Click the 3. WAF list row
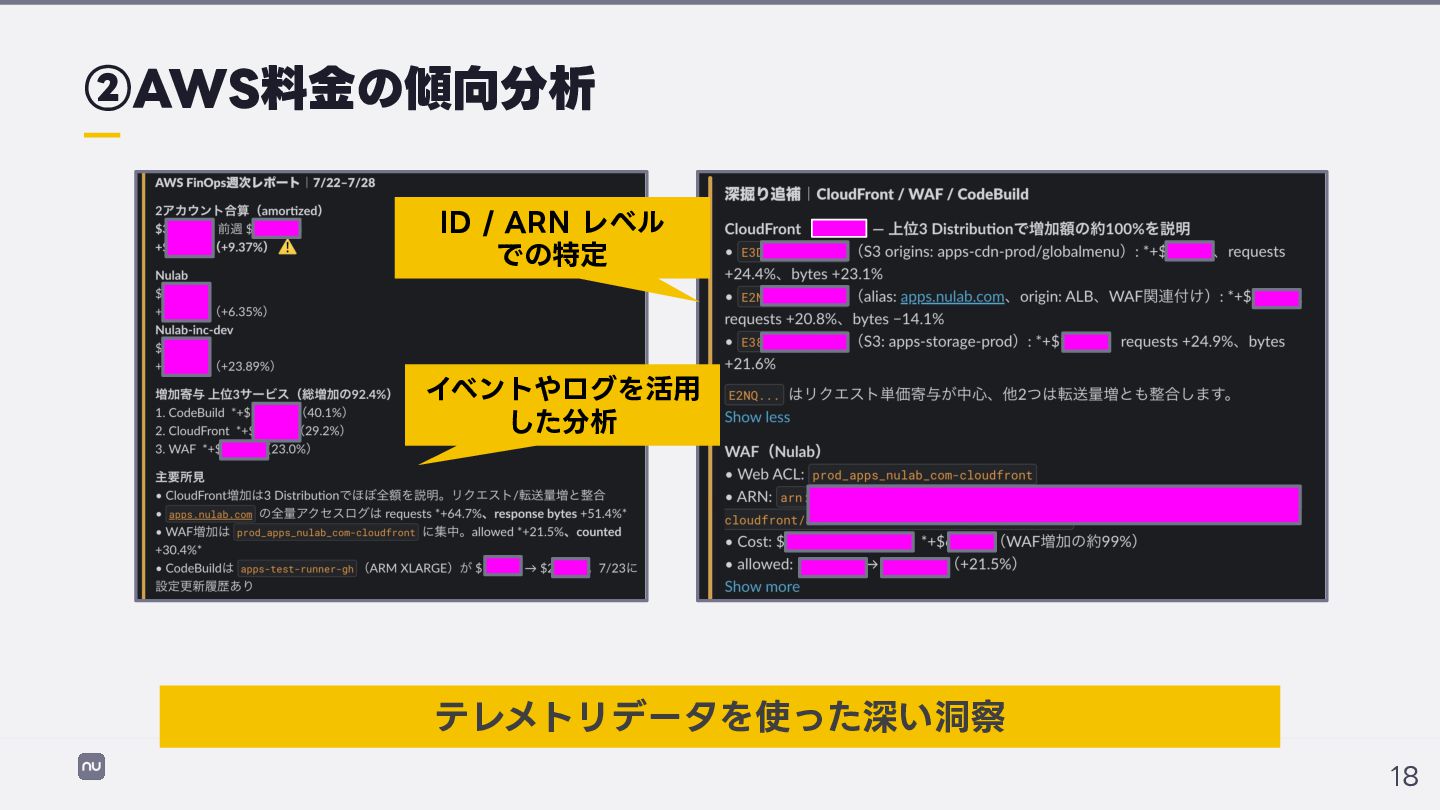 pyautogui.click(x=233, y=450)
